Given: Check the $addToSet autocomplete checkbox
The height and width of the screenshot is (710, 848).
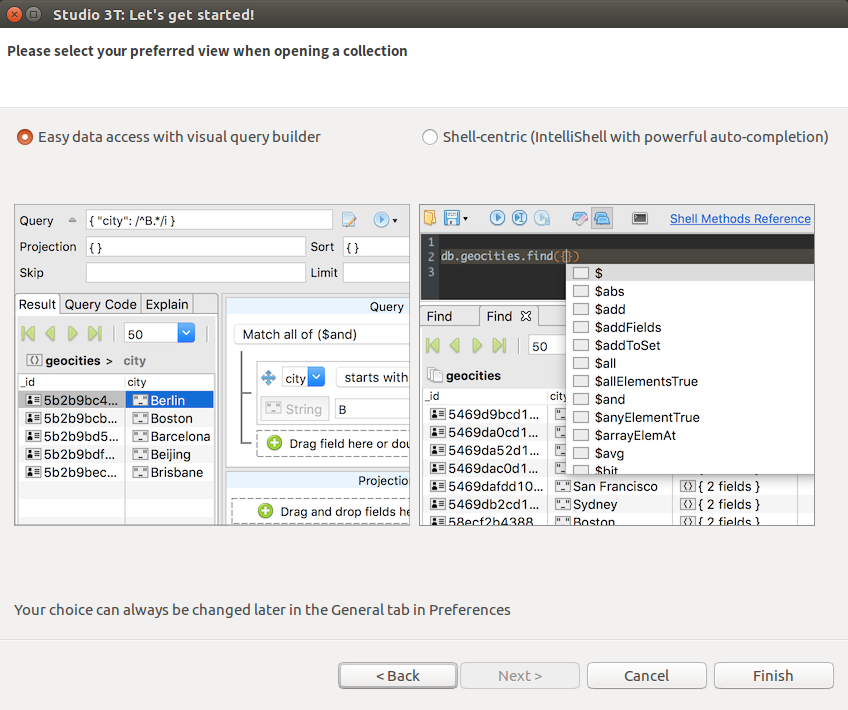Looking at the screenshot, I should (581, 345).
